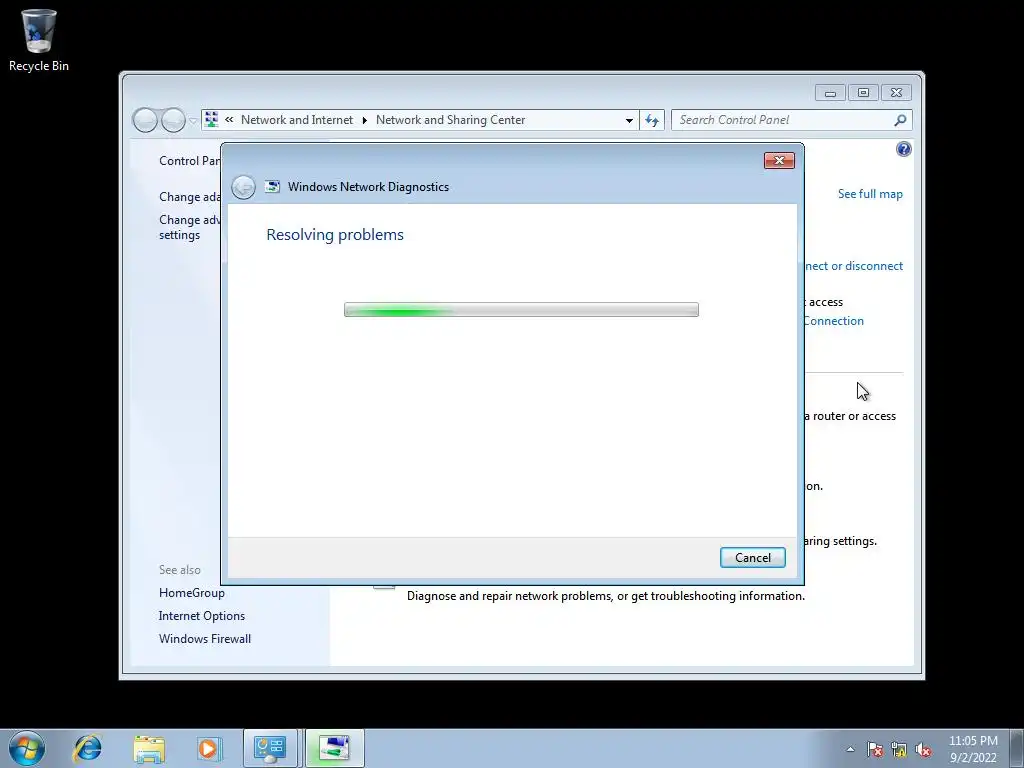
Task: Open the Windows Start menu
Action: [x=27, y=748]
